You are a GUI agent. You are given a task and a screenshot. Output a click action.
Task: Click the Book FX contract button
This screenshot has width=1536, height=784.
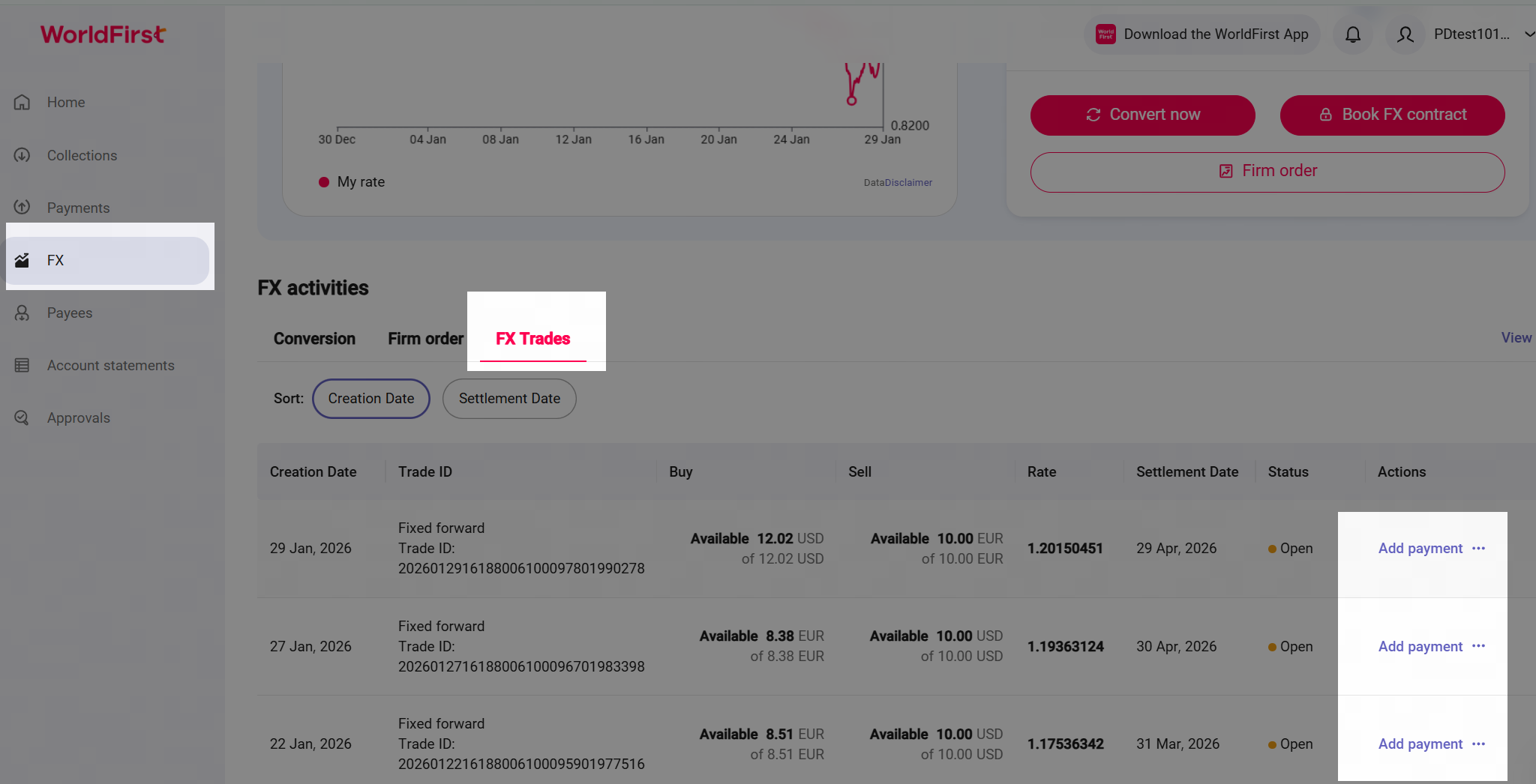(1393, 115)
